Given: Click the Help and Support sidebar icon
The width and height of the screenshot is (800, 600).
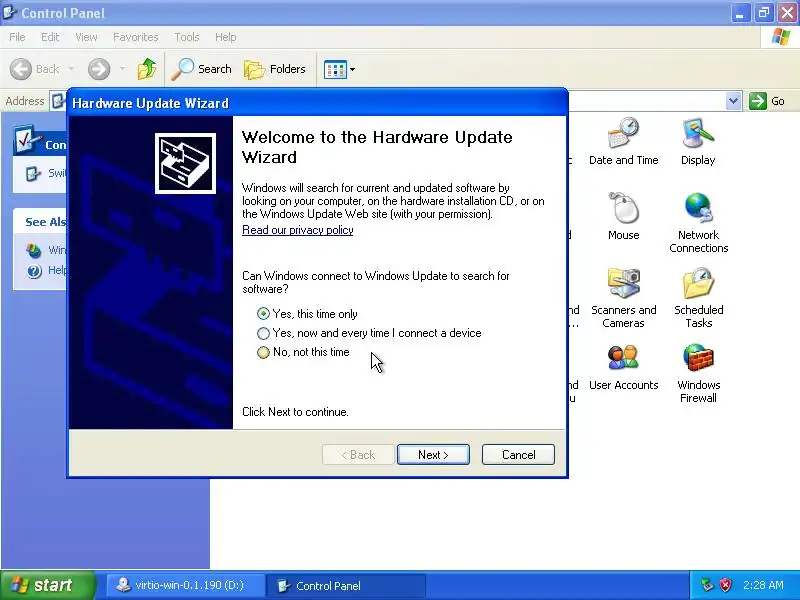Looking at the screenshot, I should pos(34,271).
